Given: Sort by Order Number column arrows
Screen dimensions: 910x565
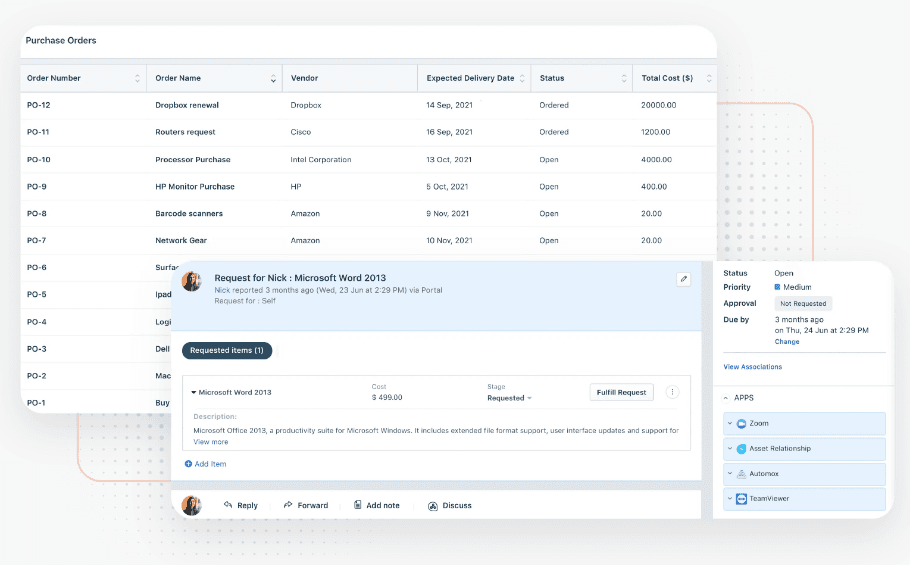Looking at the screenshot, I should coord(138,78).
